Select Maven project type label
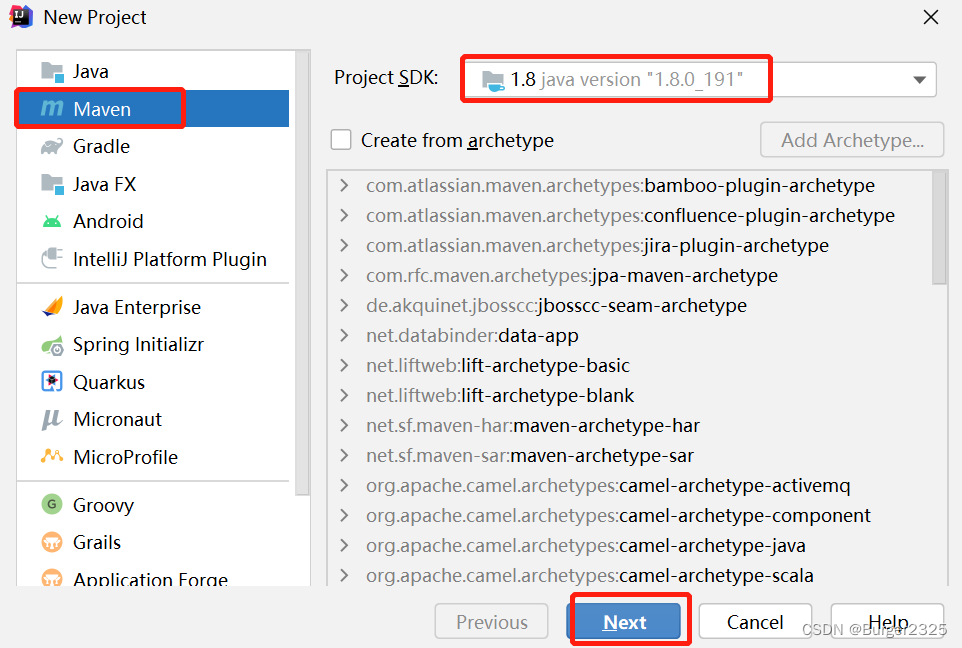The image size is (962, 648). coord(102,109)
